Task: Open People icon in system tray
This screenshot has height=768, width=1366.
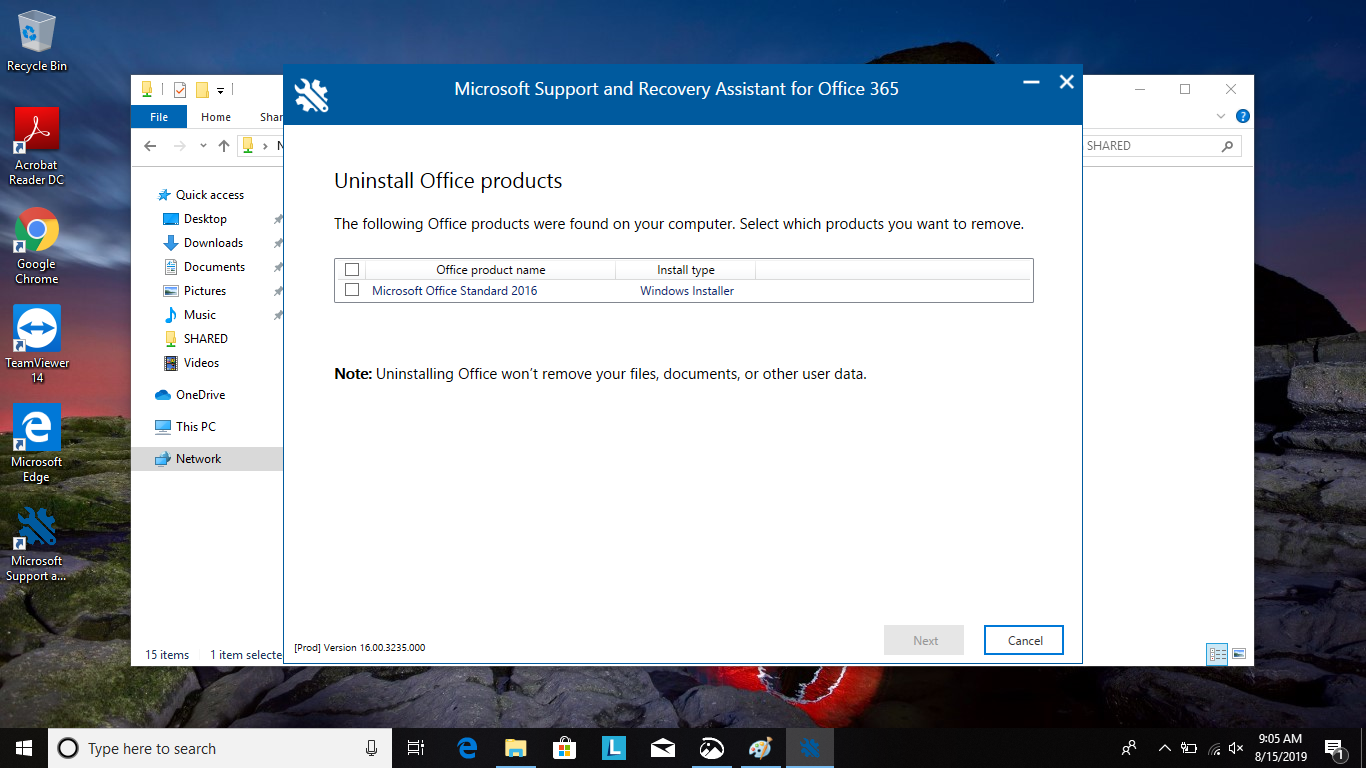Action: tap(1129, 748)
